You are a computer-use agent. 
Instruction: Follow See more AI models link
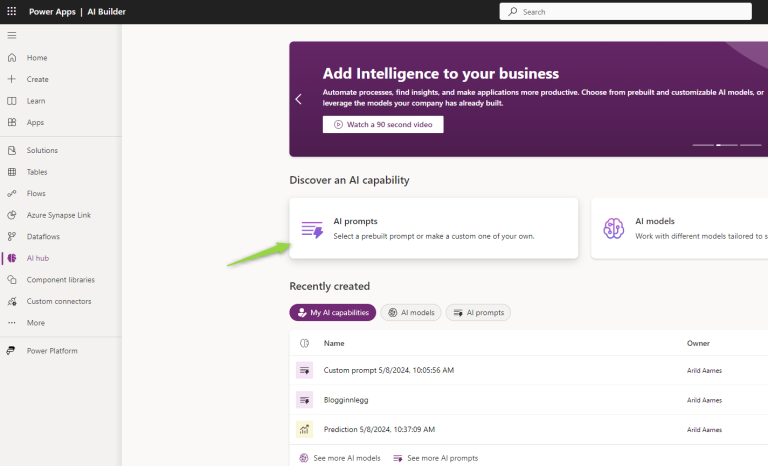(x=340, y=458)
